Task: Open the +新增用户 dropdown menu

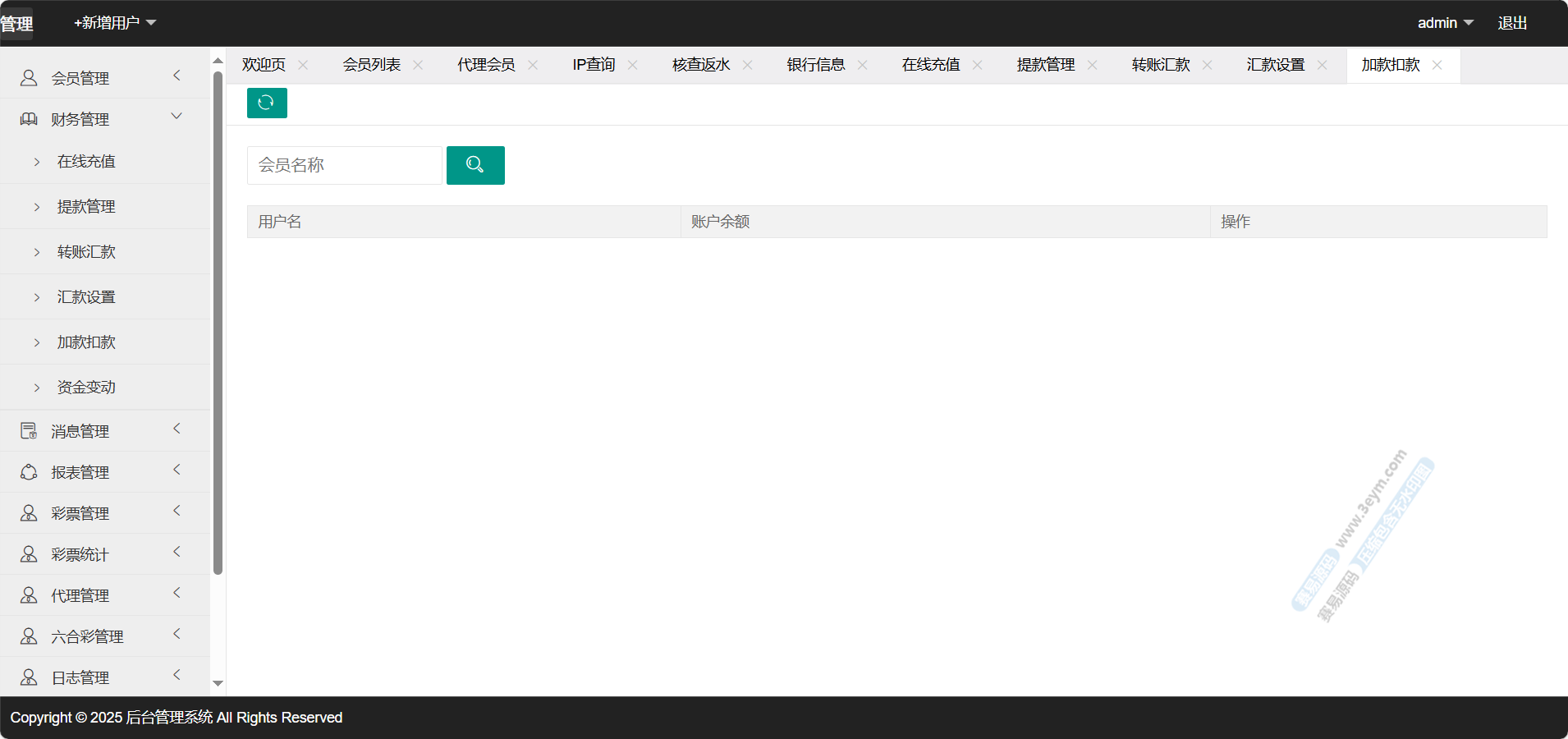Action: point(115,23)
